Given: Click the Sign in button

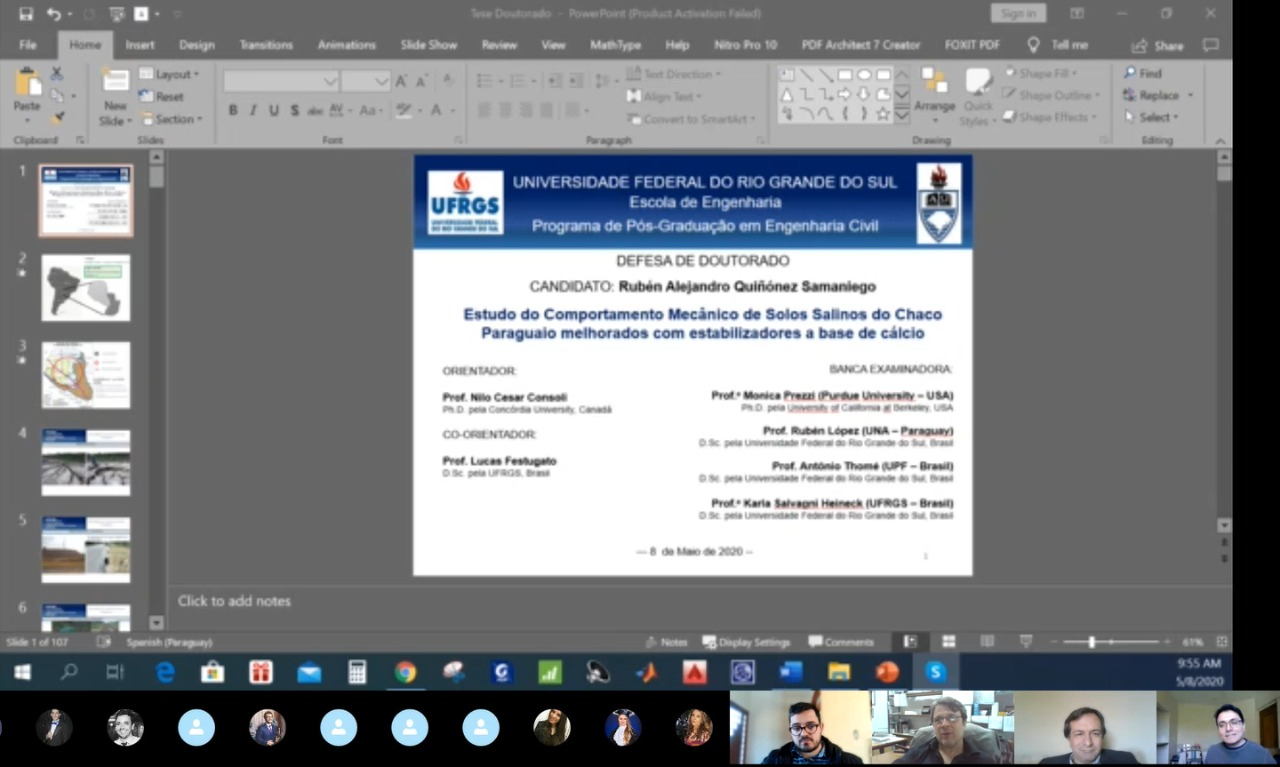Looking at the screenshot, I should (1018, 14).
